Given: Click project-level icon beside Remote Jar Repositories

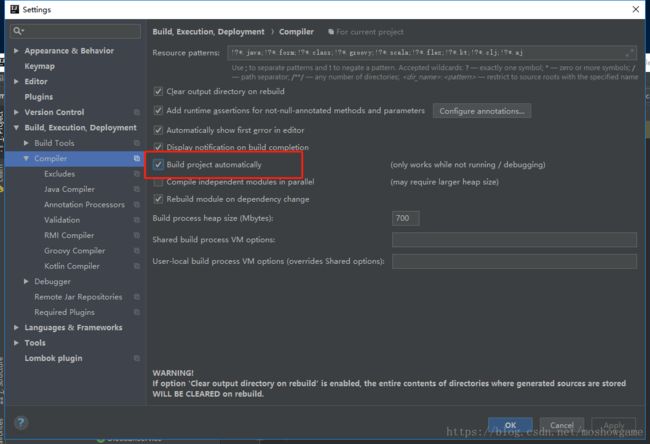Looking at the screenshot, I should click(137, 297).
